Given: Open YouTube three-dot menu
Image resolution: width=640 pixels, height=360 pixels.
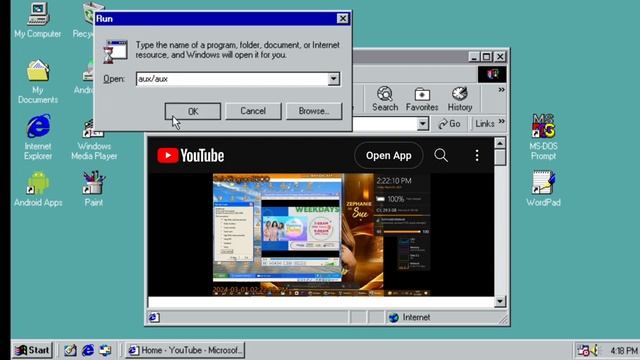Looking at the screenshot, I should coord(477,155).
